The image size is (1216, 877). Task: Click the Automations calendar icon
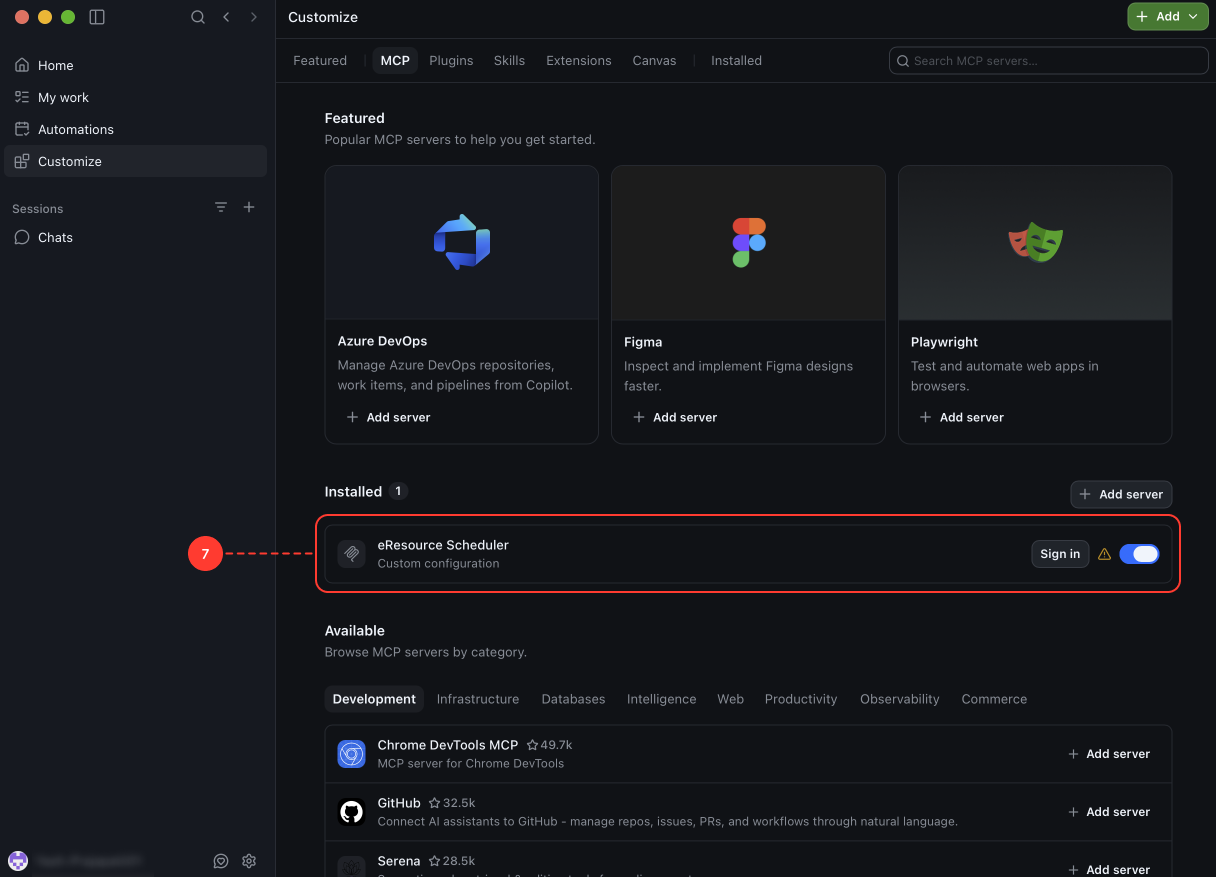pos(22,129)
